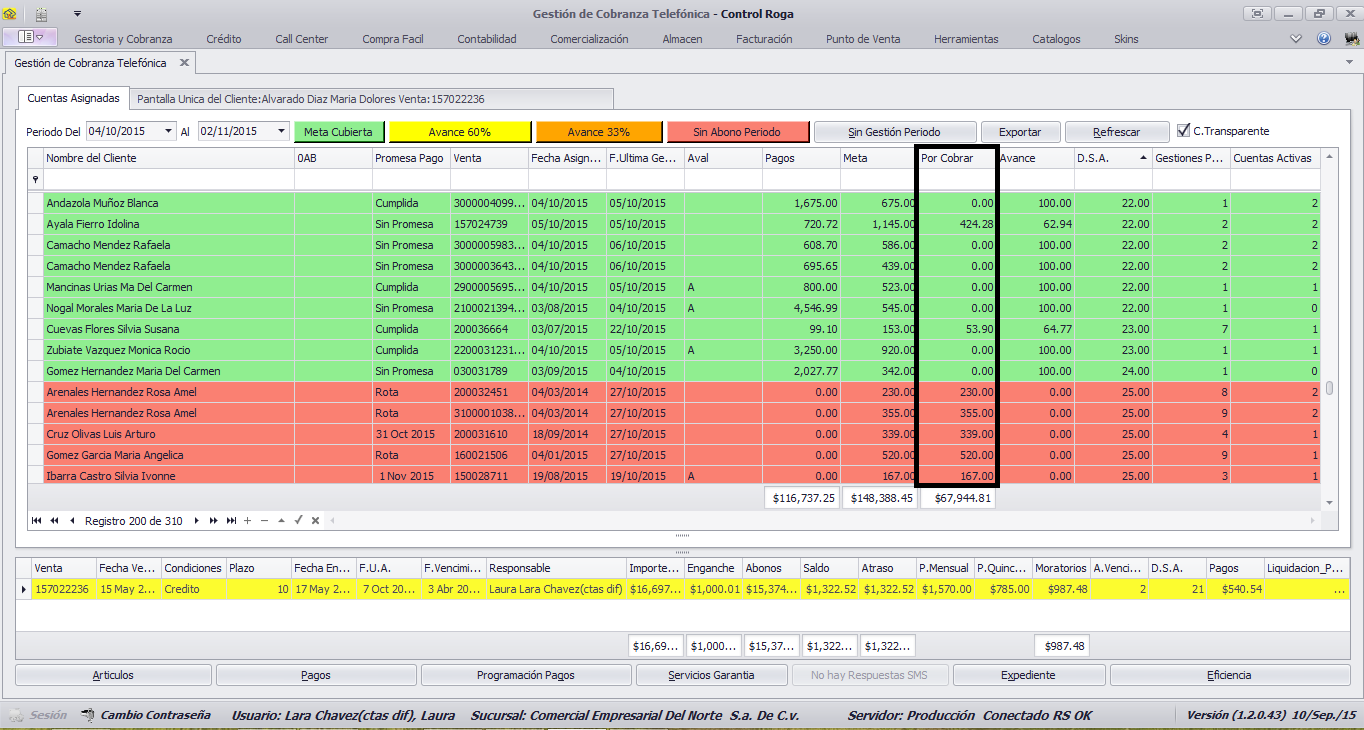
Task: Click the yellow Avance 60% filter
Action: tap(459, 132)
